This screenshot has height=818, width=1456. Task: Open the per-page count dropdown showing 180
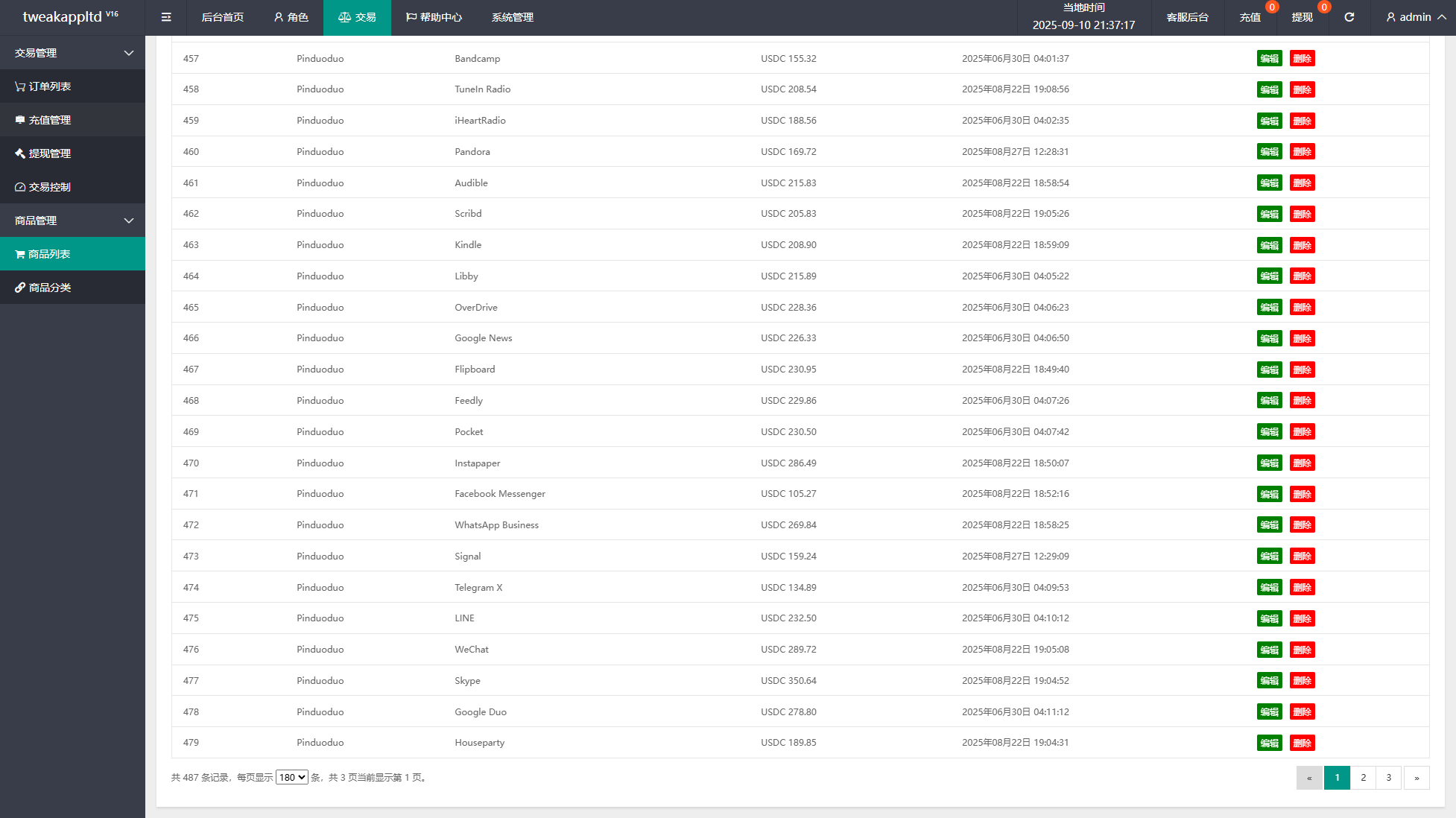coord(291,777)
